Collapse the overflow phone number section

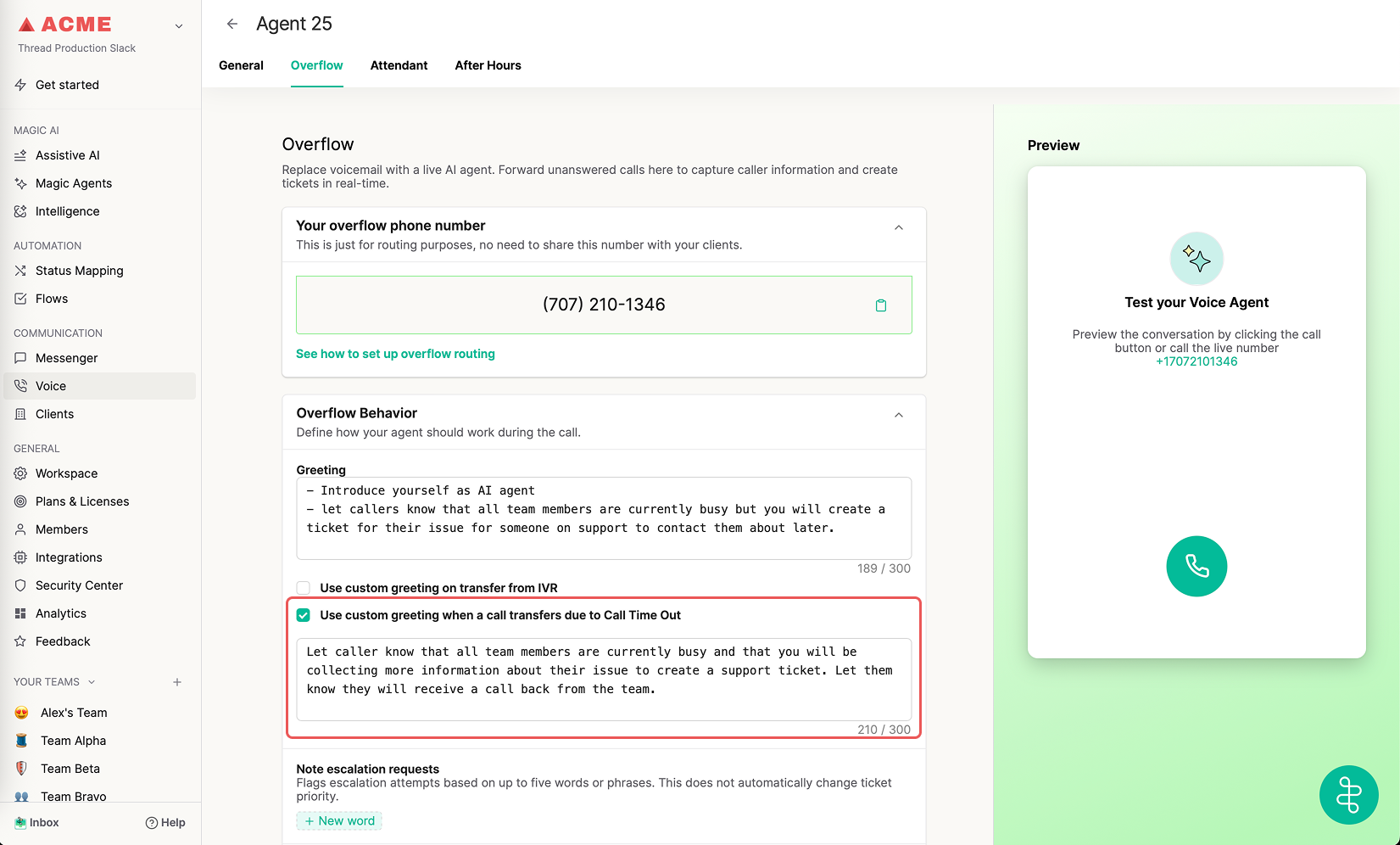[899, 227]
